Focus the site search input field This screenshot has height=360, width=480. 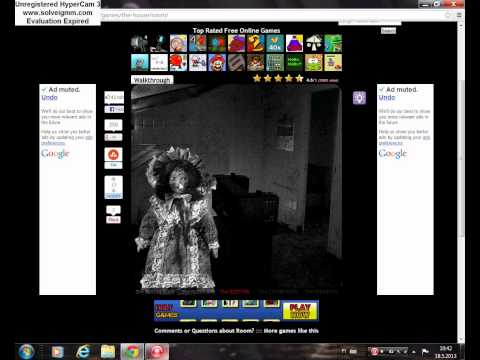(x=370, y=22)
